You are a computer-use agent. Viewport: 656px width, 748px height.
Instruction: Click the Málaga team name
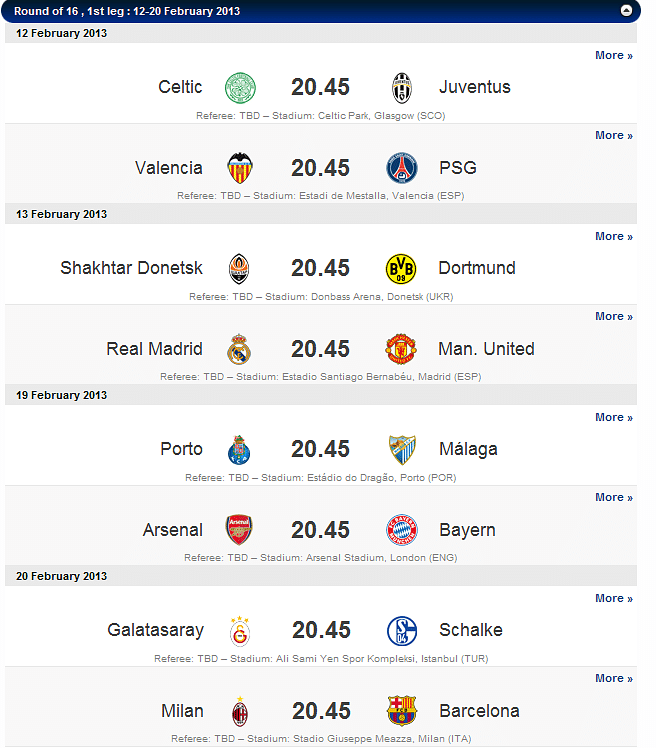point(468,449)
